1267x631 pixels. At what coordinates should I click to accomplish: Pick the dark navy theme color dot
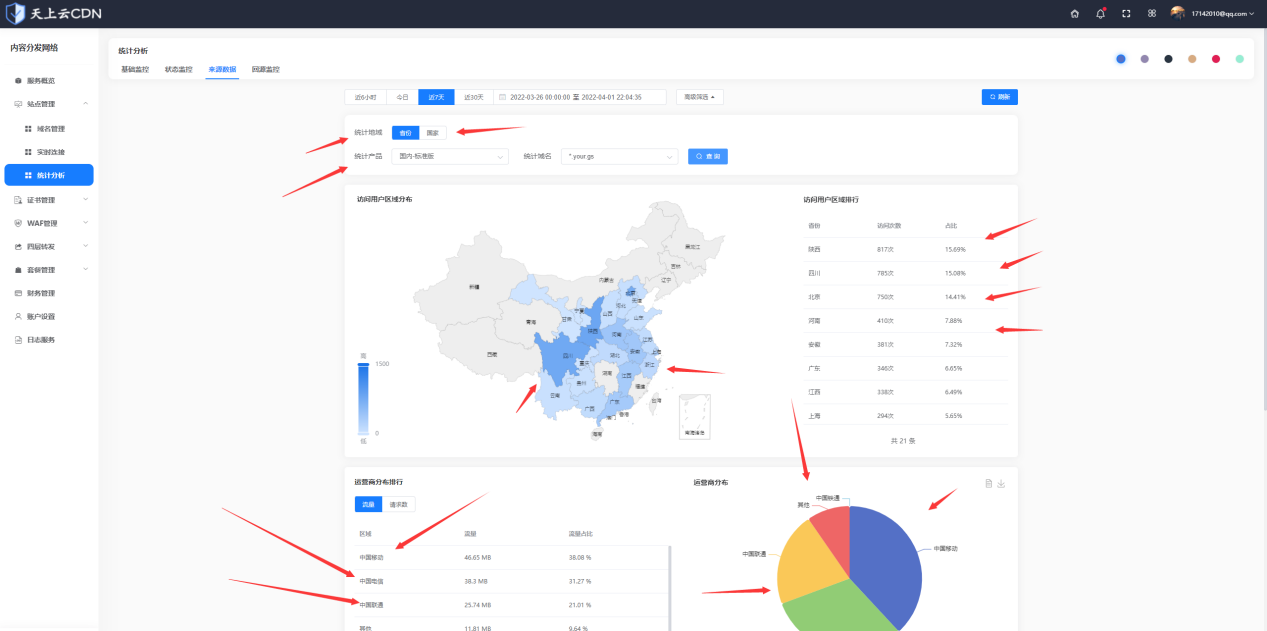(1168, 59)
